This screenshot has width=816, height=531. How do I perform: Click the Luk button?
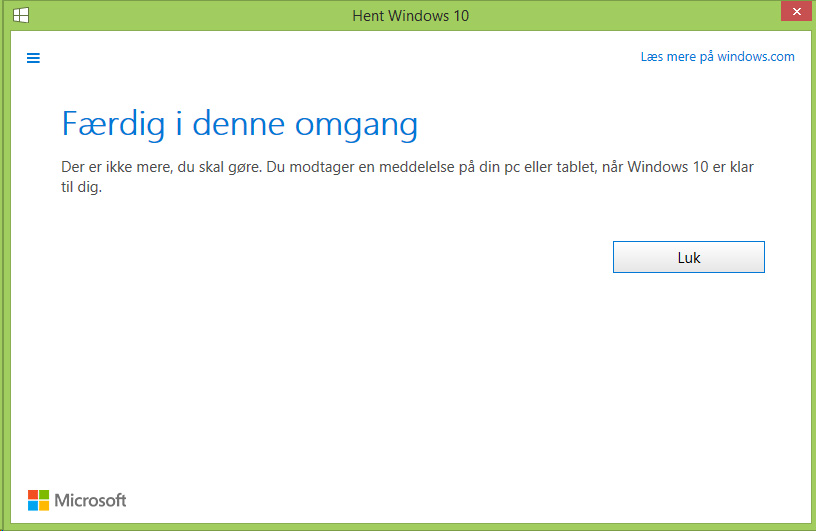[688, 257]
